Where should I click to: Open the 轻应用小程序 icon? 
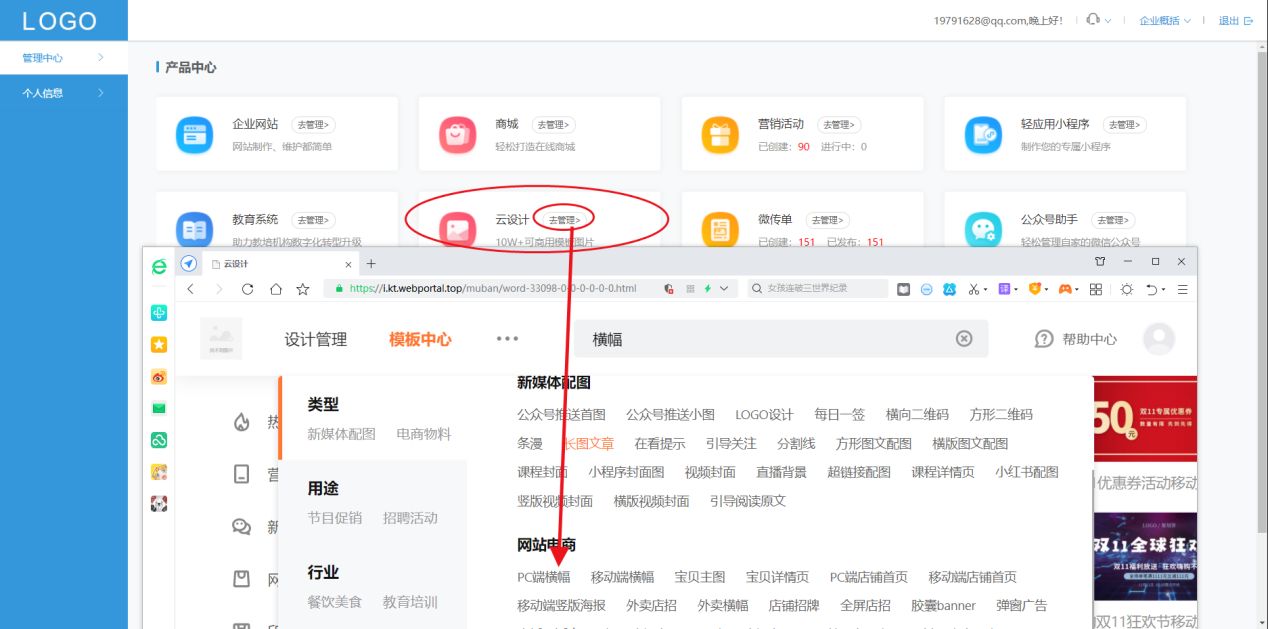(x=983, y=135)
